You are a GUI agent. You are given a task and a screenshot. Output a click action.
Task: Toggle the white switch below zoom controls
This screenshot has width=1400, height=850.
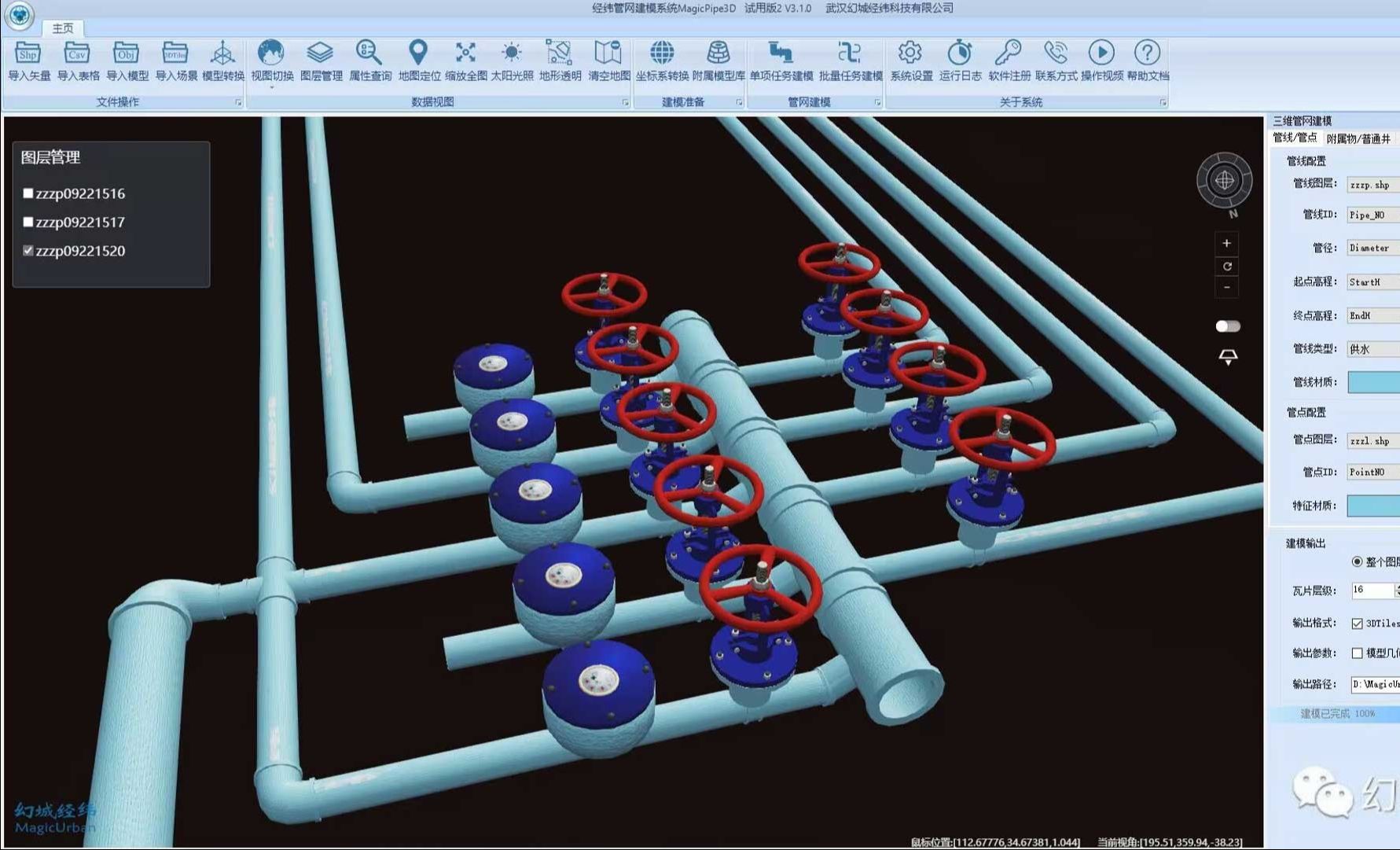pyautogui.click(x=1227, y=326)
